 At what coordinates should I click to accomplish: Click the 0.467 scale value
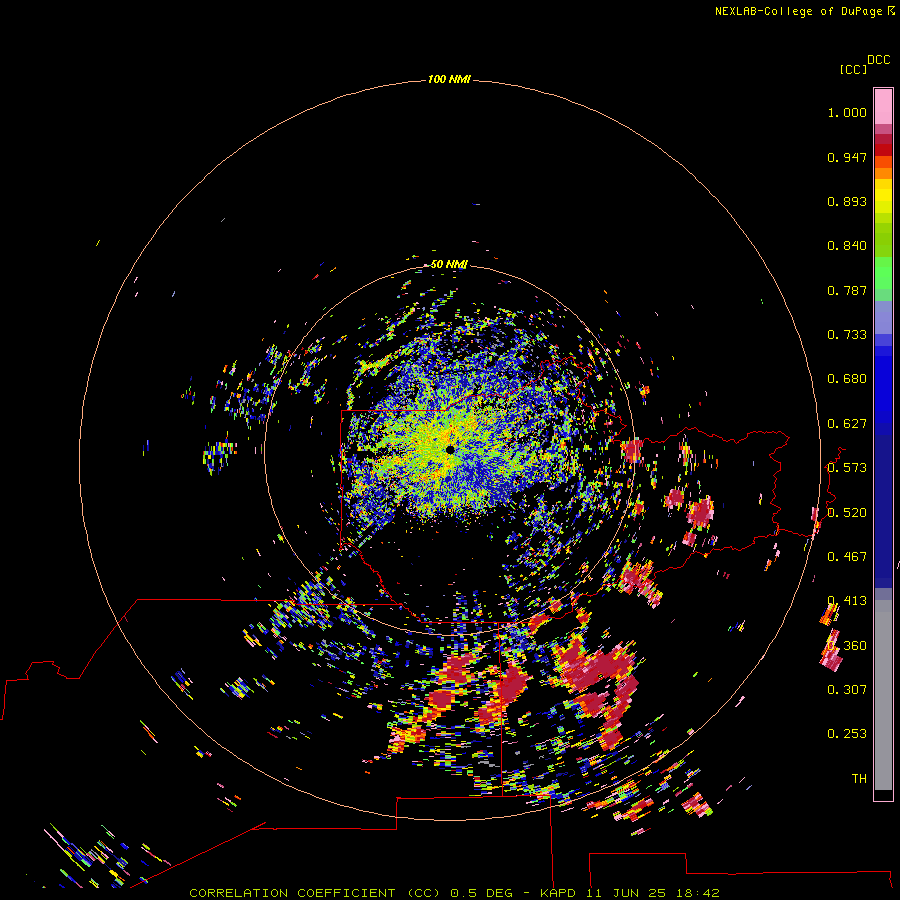(x=847, y=557)
